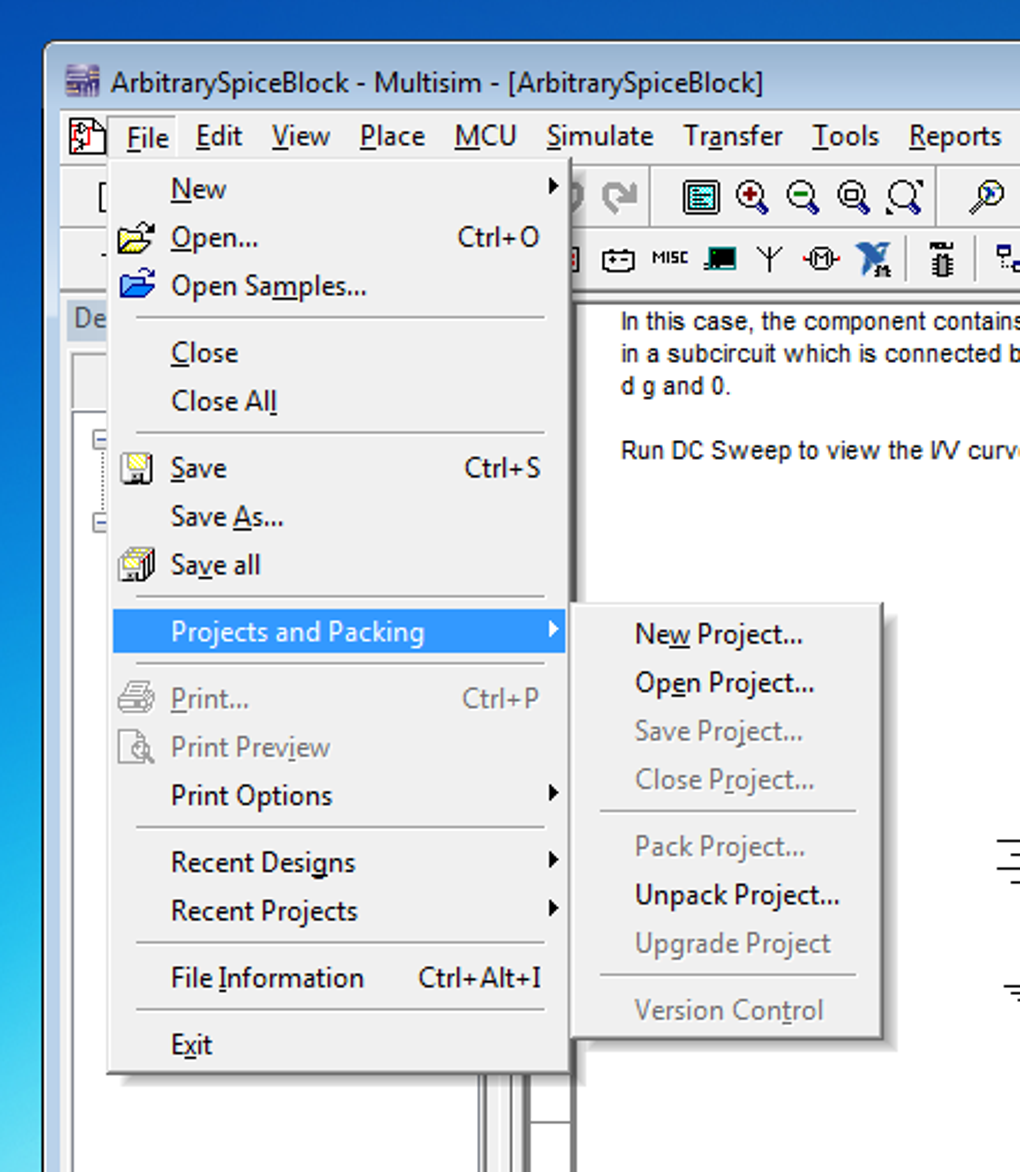Place a Miscellaneous component (MISC icon)
Image resolution: width=1020 pixels, height=1172 pixels.
pos(670,258)
